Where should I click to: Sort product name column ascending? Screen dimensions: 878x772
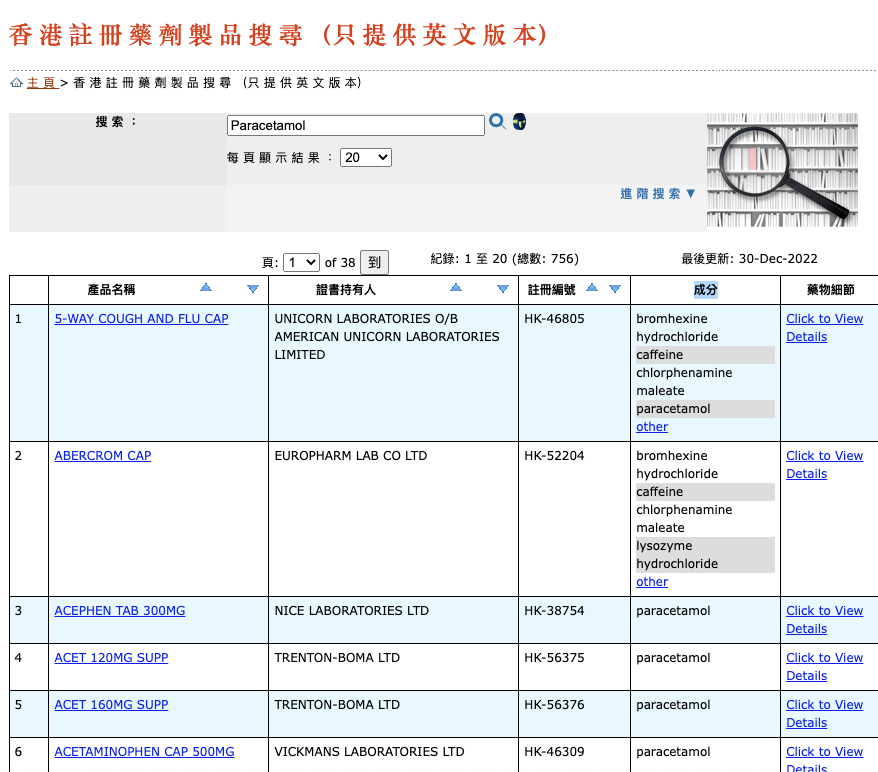point(206,288)
